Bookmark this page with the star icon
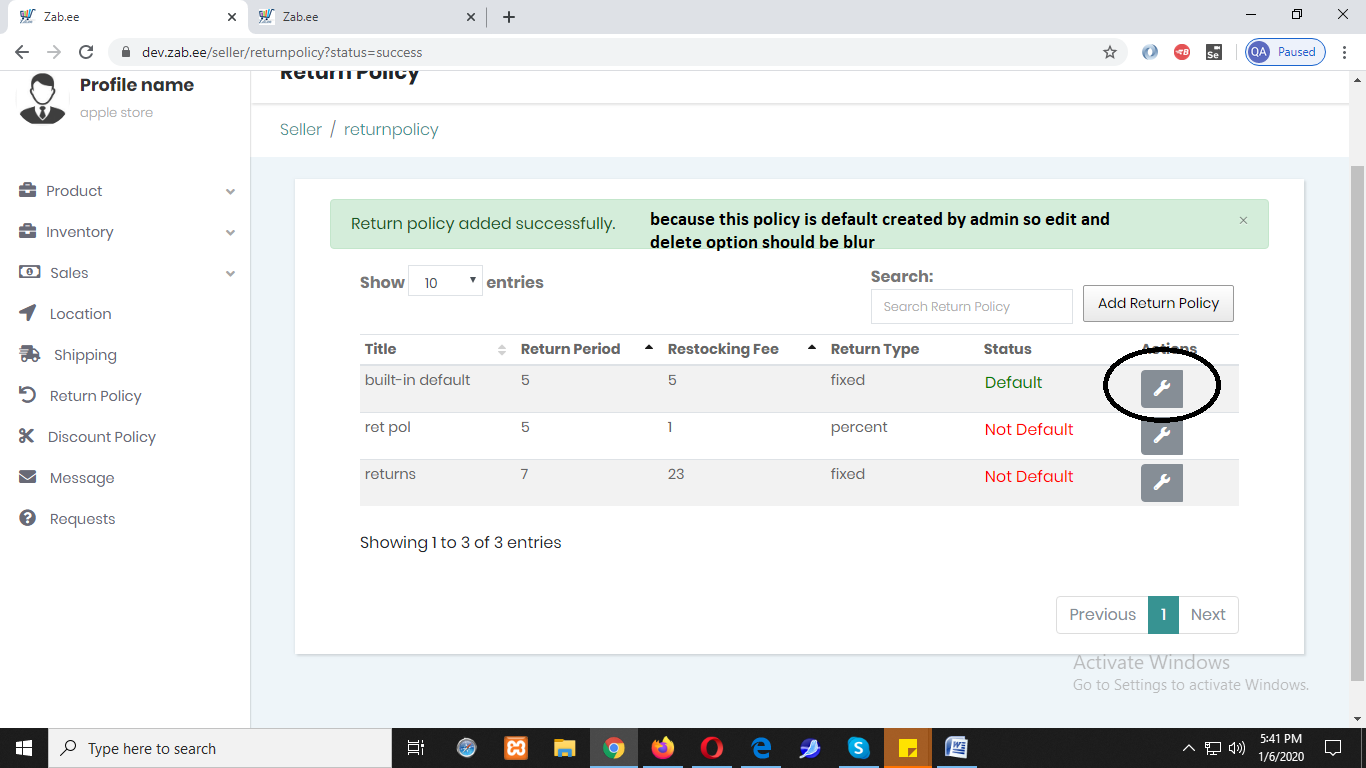Image resolution: width=1366 pixels, height=768 pixels. point(1110,52)
